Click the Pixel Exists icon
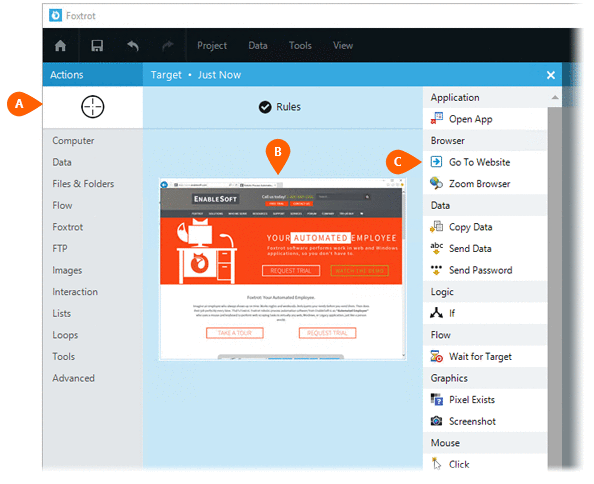 coord(436,400)
